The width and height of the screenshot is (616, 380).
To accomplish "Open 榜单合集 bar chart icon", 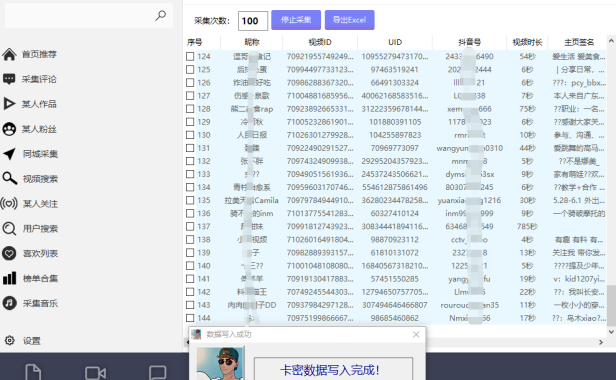I will [9, 278].
